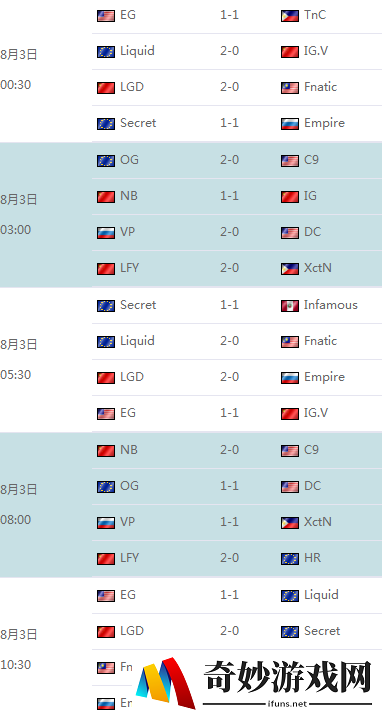Click the Philippines flag next to TnC
Viewport: 382px width, 715px height.
(x=289, y=16)
